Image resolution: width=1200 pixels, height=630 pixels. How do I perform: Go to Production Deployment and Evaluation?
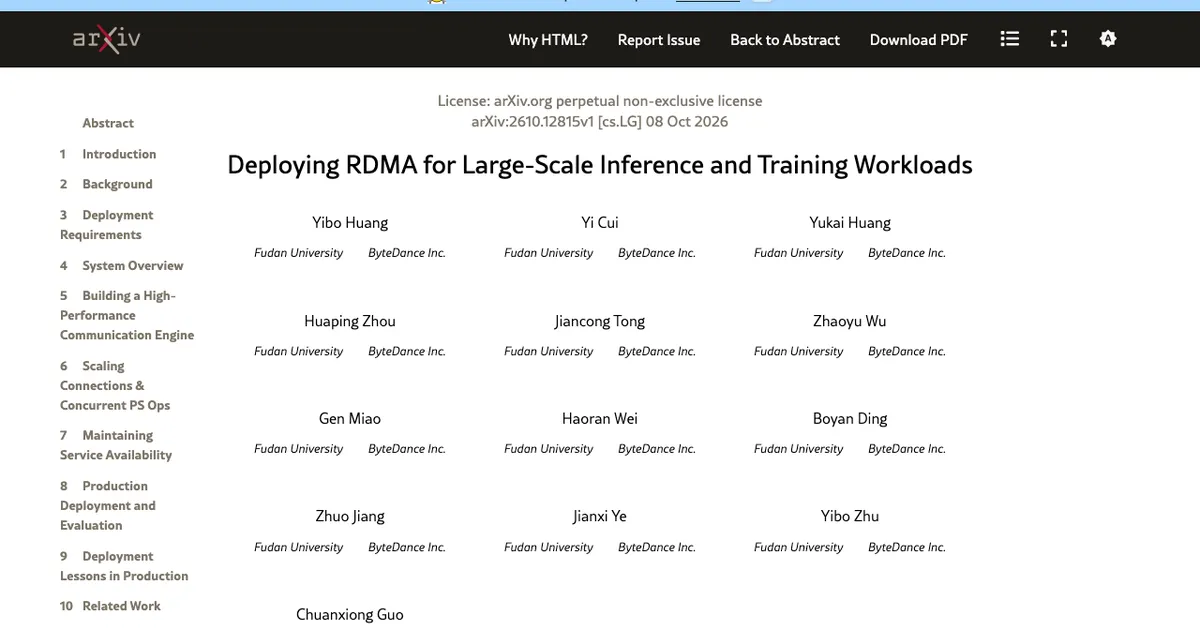108,506
